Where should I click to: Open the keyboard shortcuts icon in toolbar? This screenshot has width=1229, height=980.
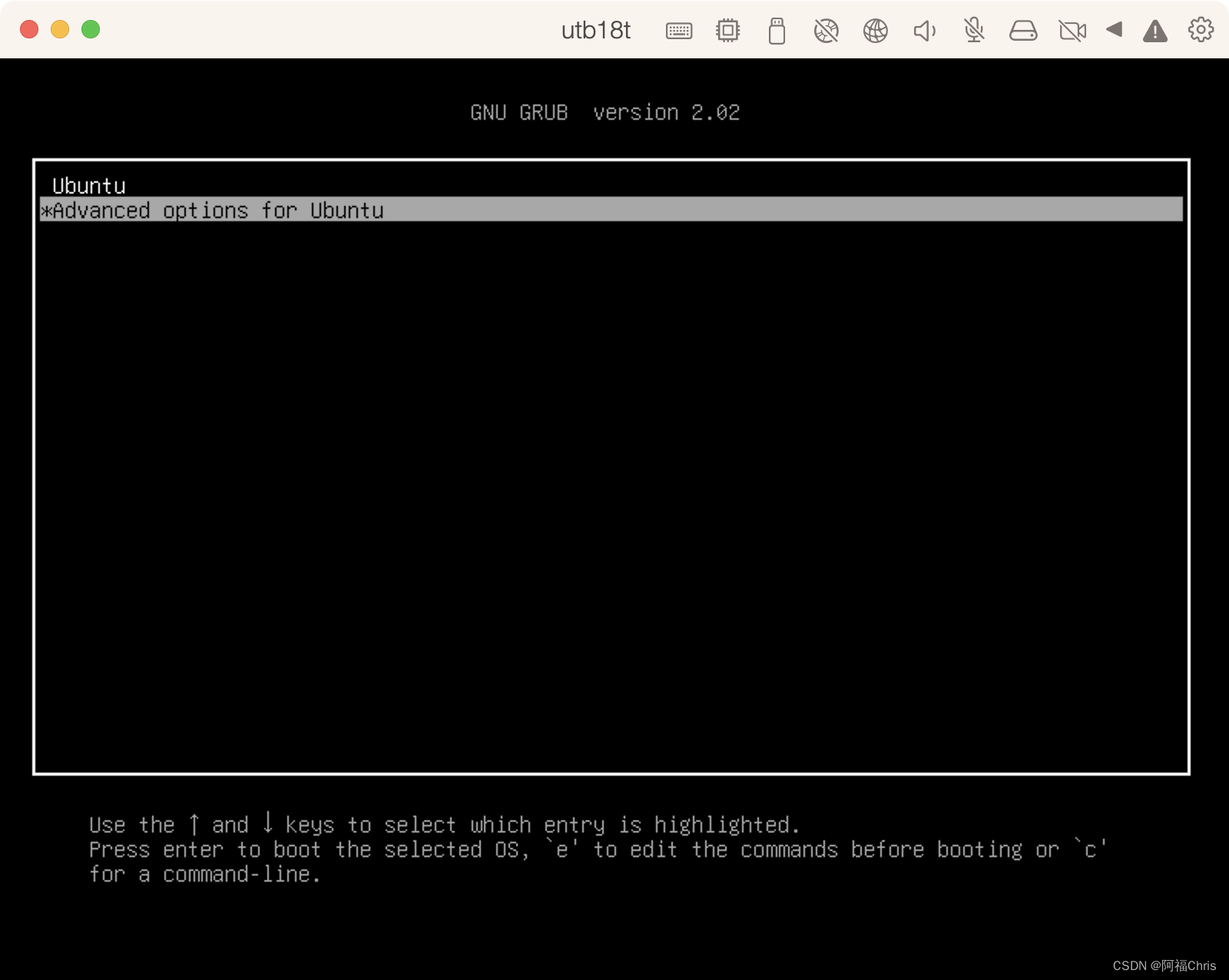tap(679, 31)
